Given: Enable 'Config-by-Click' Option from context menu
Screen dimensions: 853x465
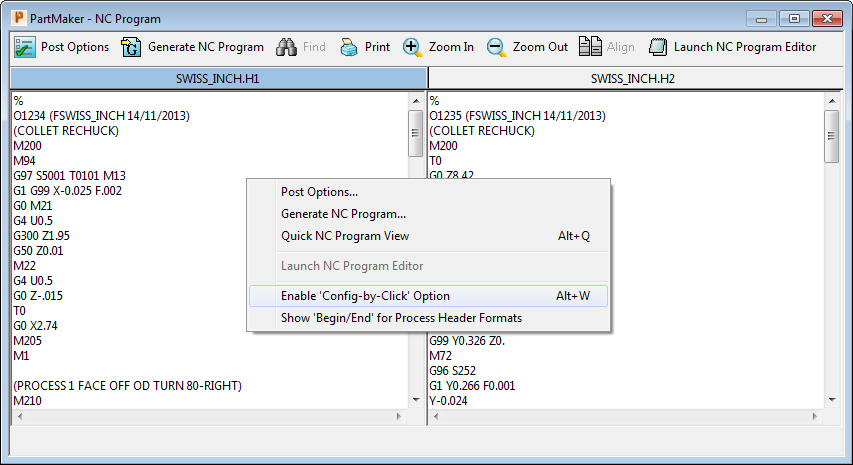Looking at the screenshot, I should pyautogui.click(x=428, y=296).
